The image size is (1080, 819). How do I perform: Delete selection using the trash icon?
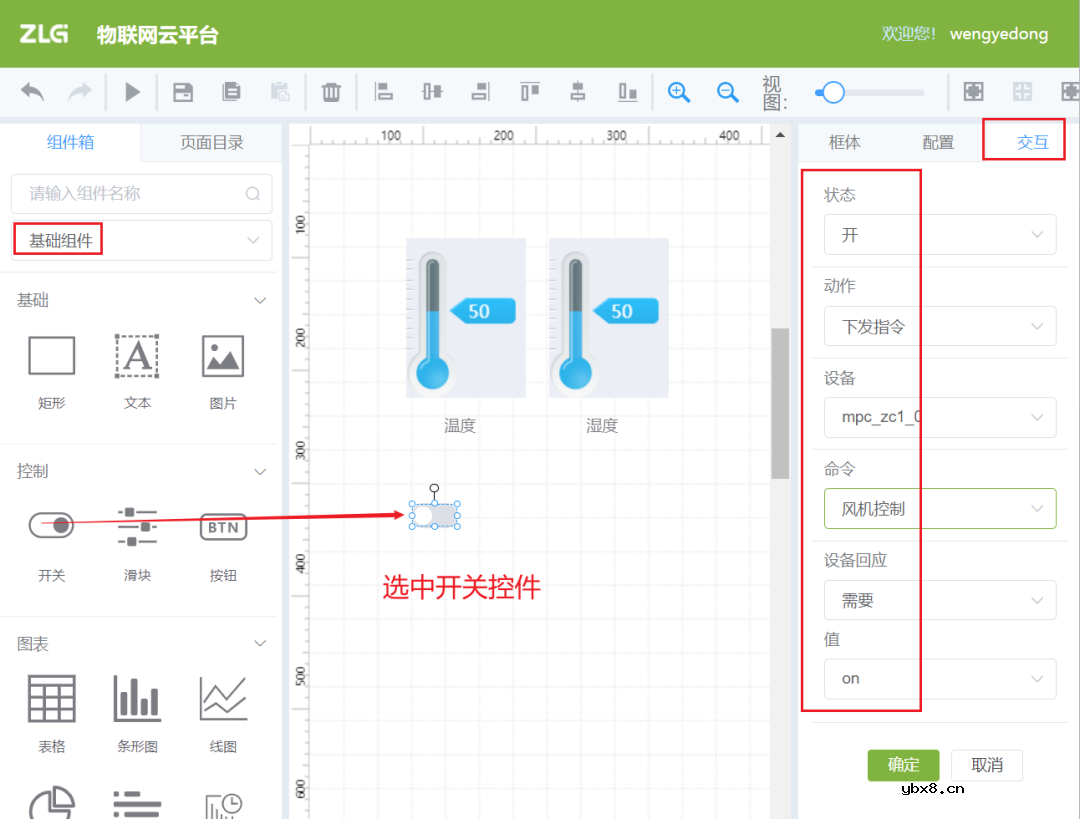pos(331,91)
